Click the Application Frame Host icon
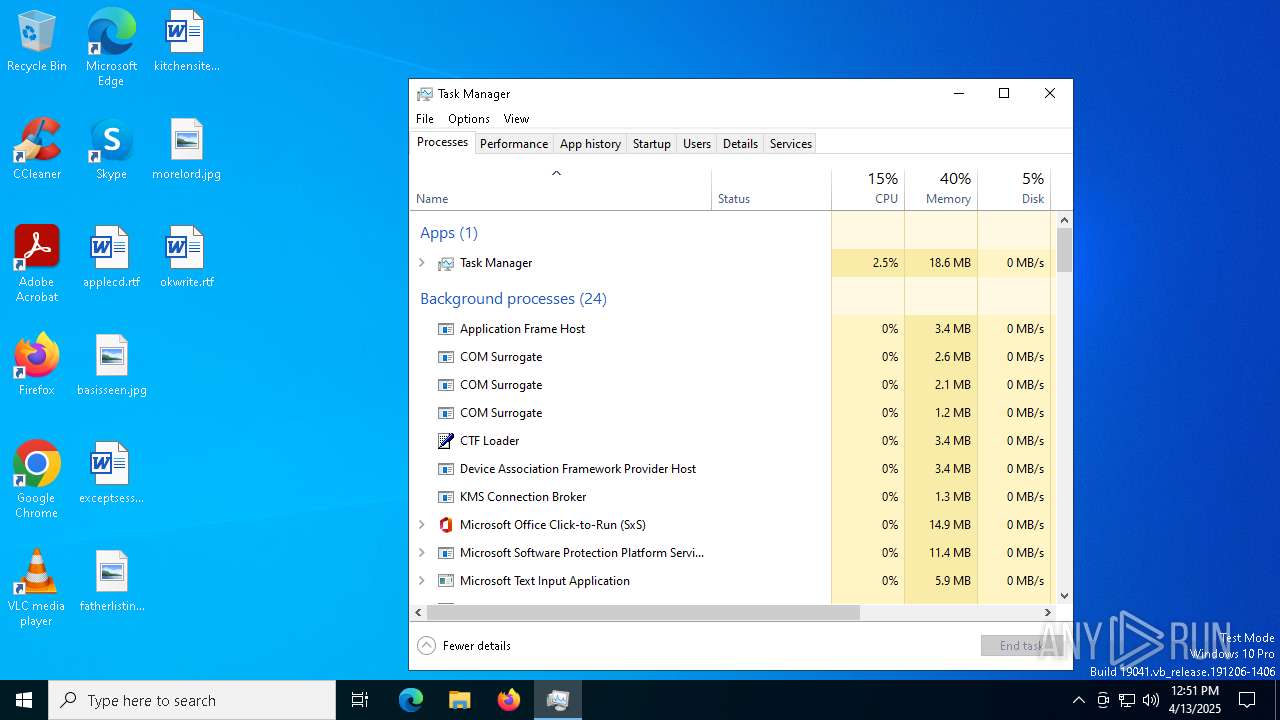 (x=446, y=329)
